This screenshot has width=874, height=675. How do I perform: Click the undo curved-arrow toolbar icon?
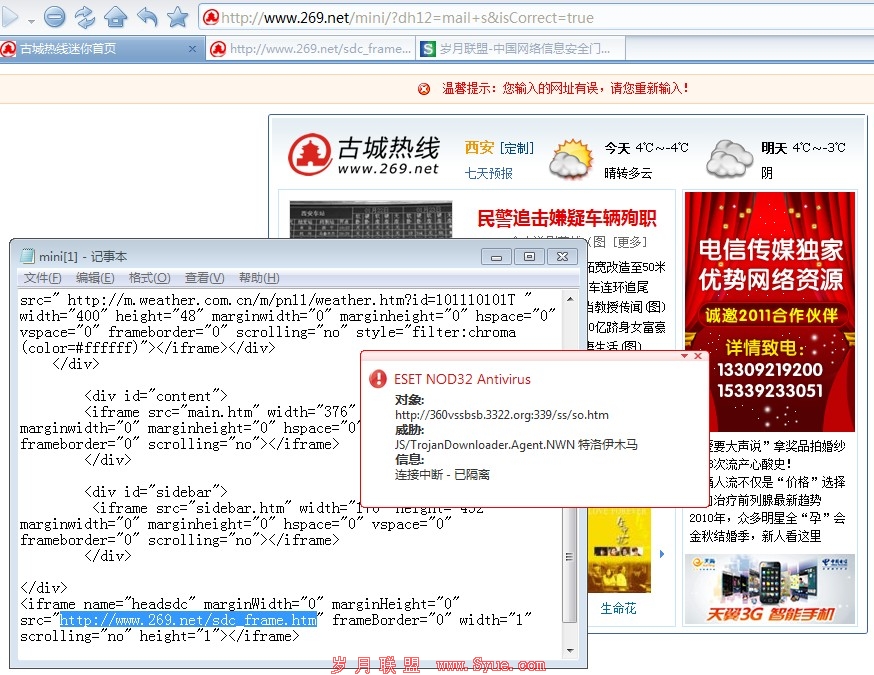[x=147, y=17]
